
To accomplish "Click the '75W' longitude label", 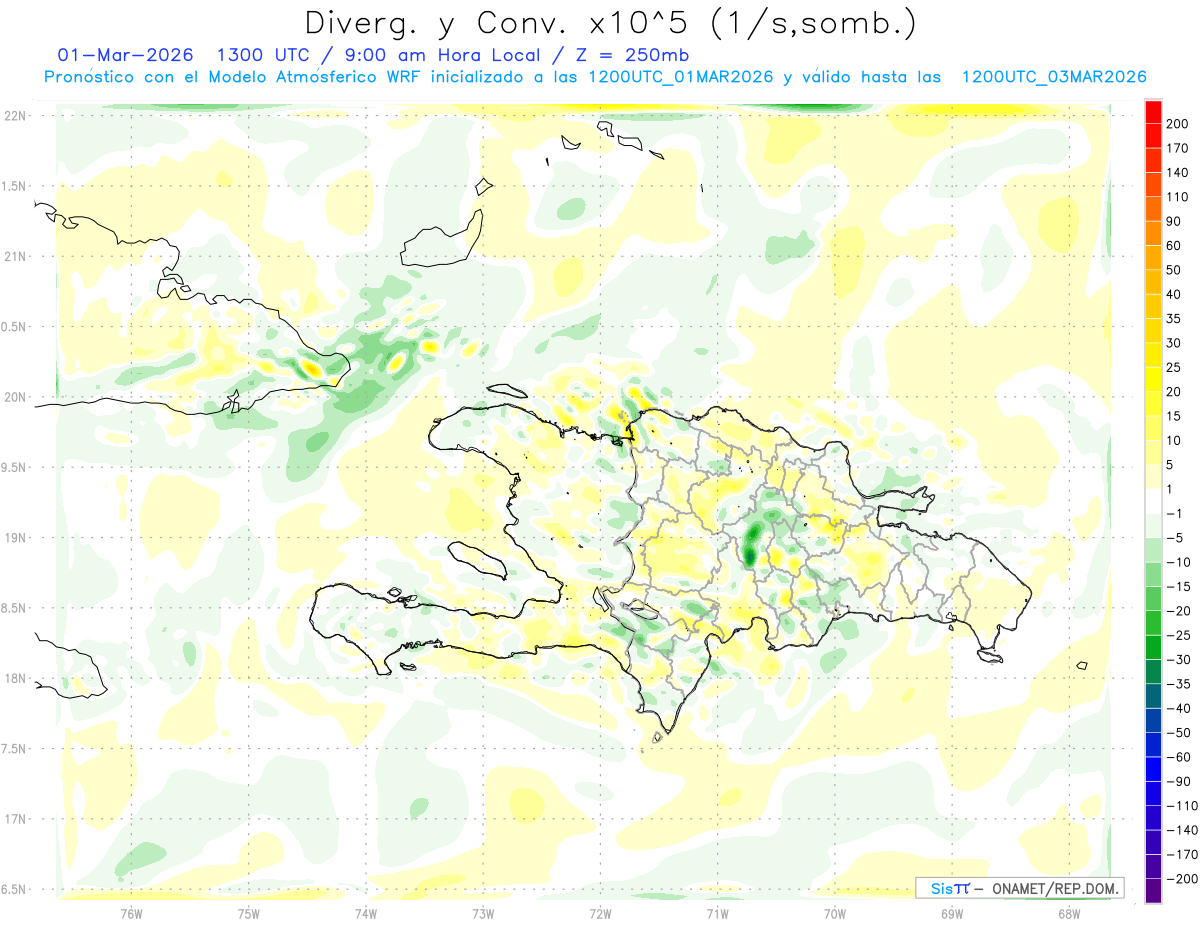I will pyautogui.click(x=249, y=913).
